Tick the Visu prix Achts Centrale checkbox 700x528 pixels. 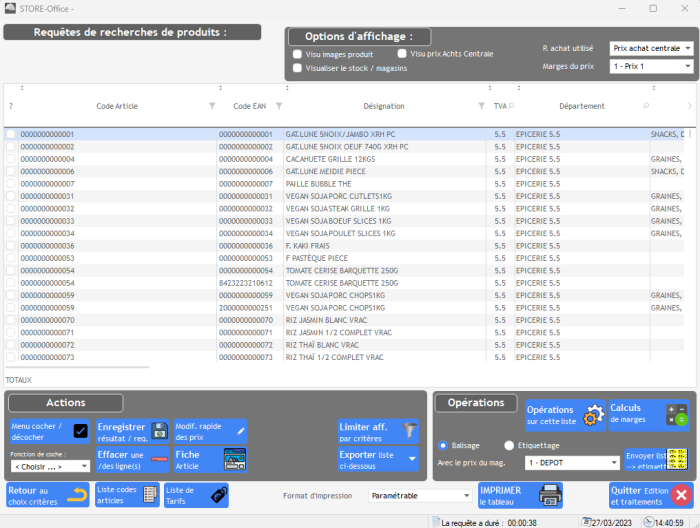402,54
